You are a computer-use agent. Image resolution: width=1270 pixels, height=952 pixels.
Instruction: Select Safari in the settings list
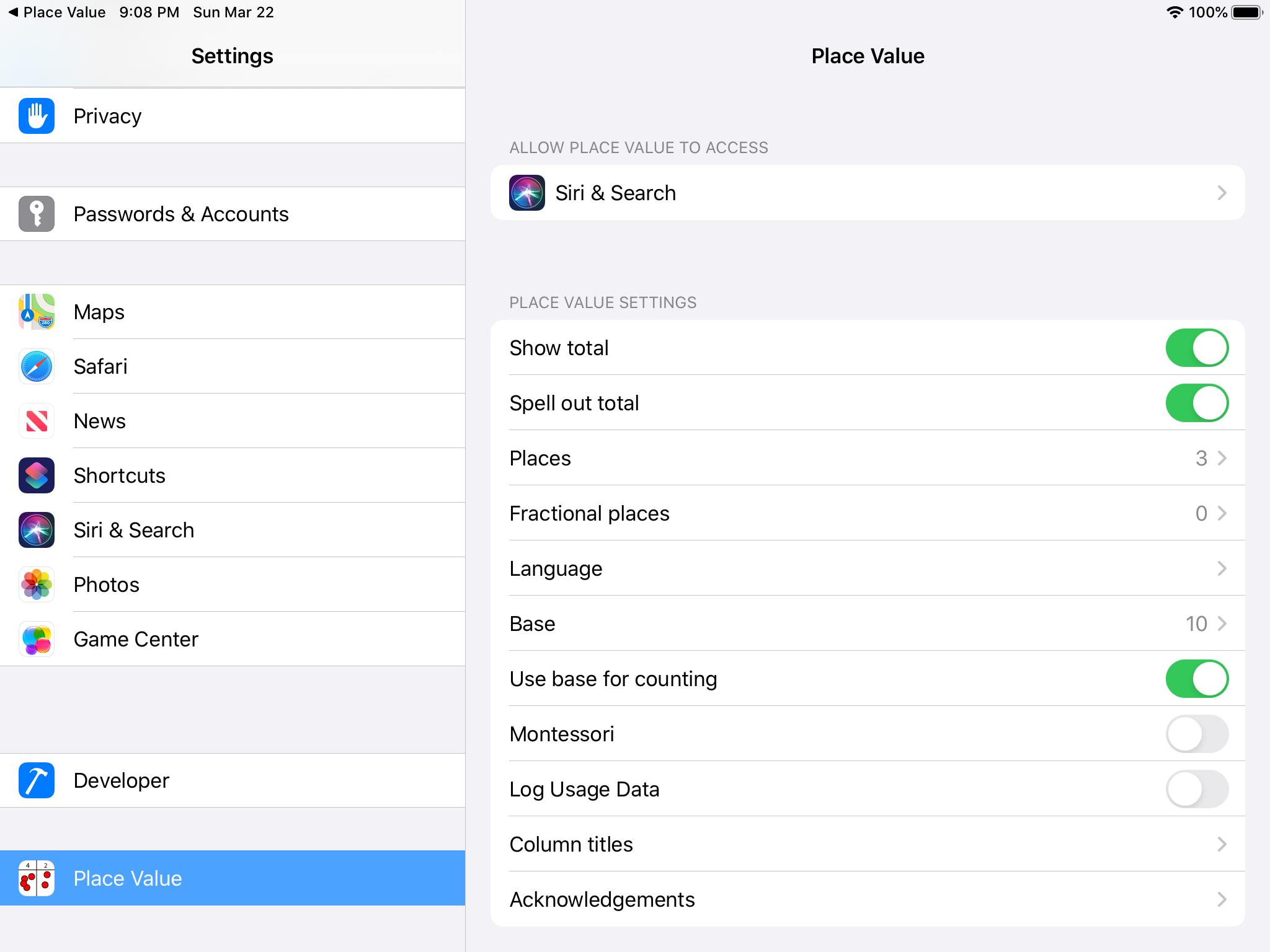coord(233,366)
